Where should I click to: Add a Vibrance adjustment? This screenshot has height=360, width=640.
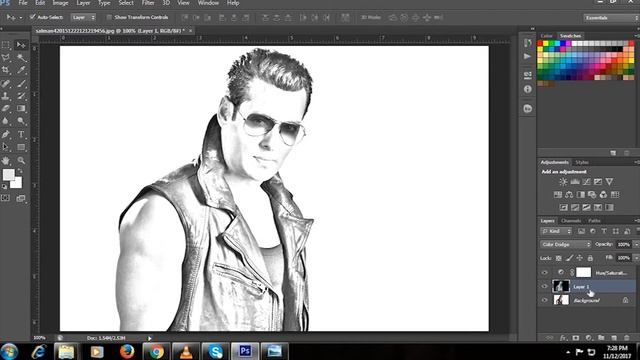[x=609, y=182]
